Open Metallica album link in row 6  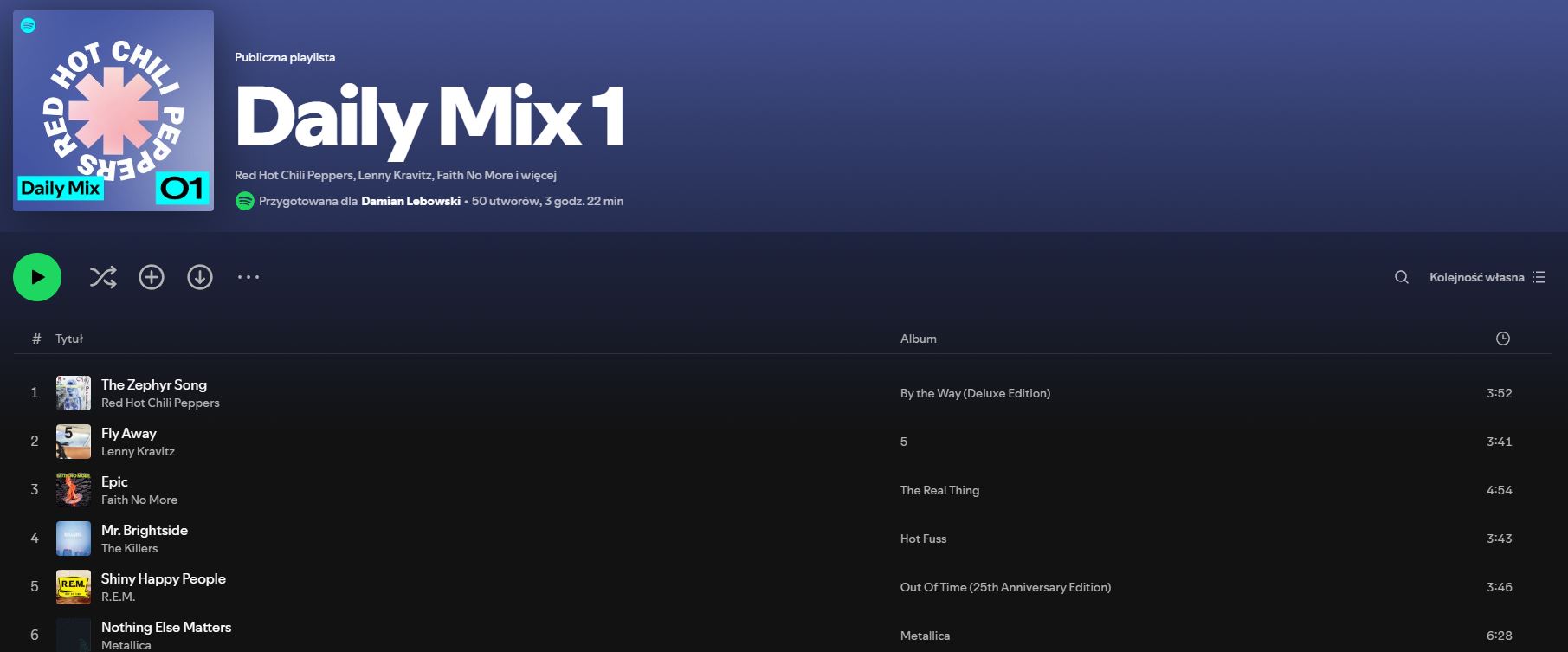point(925,636)
